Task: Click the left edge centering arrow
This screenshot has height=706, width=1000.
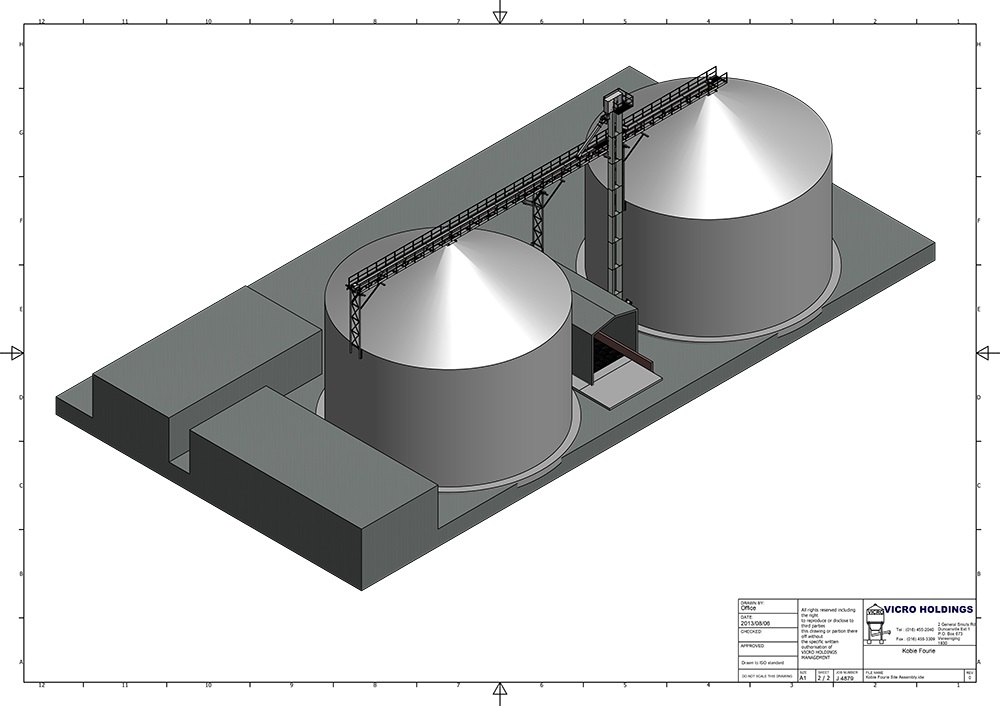Action: coord(14,353)
